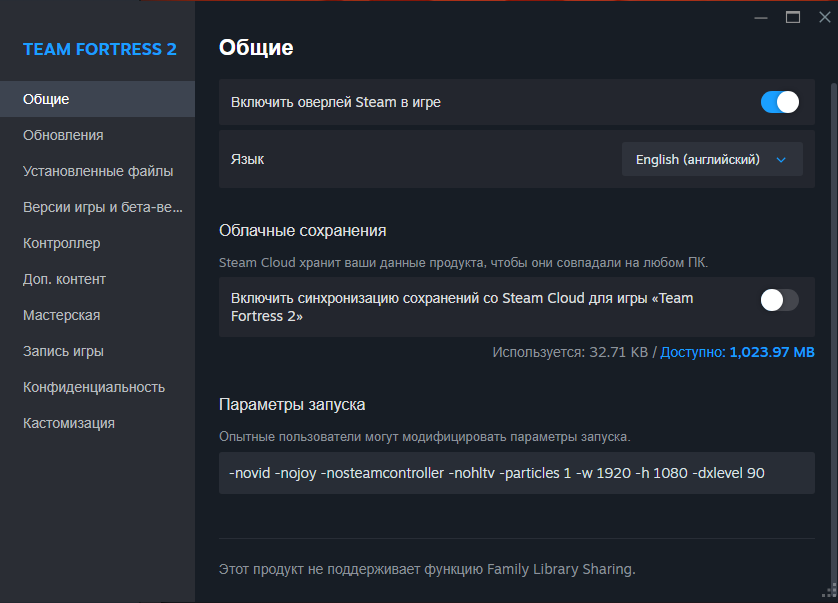The width and height of the screenshot is (838, 603).
Task: Go to Установленные файлы section
Action: (97, 171)
